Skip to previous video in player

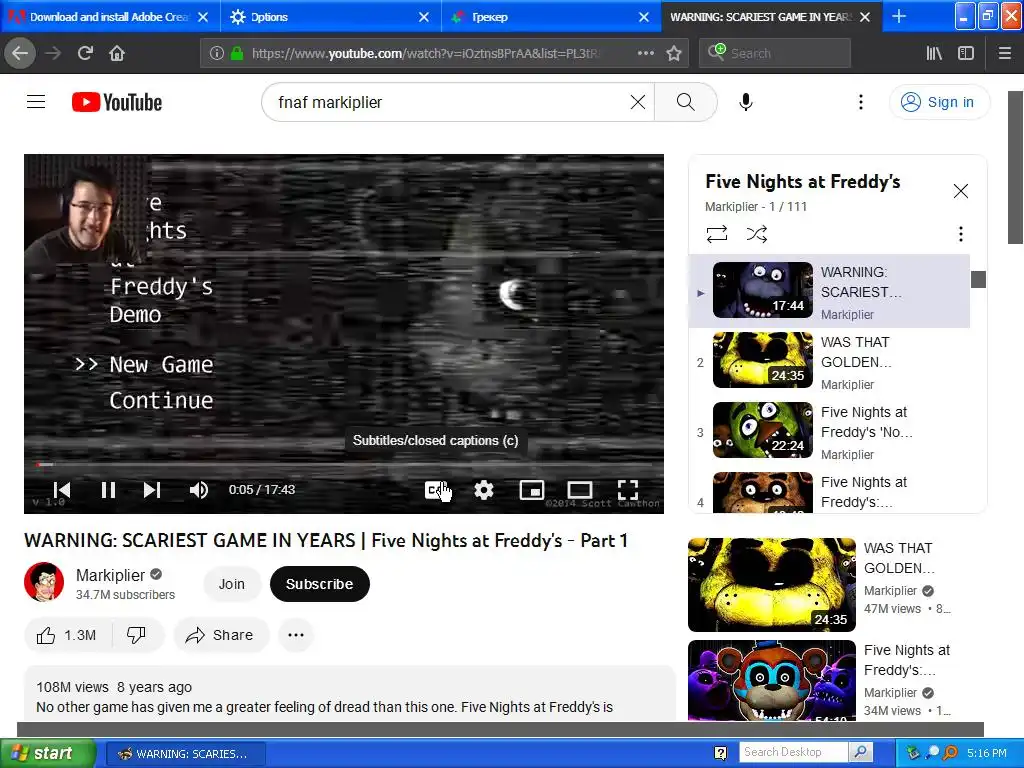(x=62, y=490)
